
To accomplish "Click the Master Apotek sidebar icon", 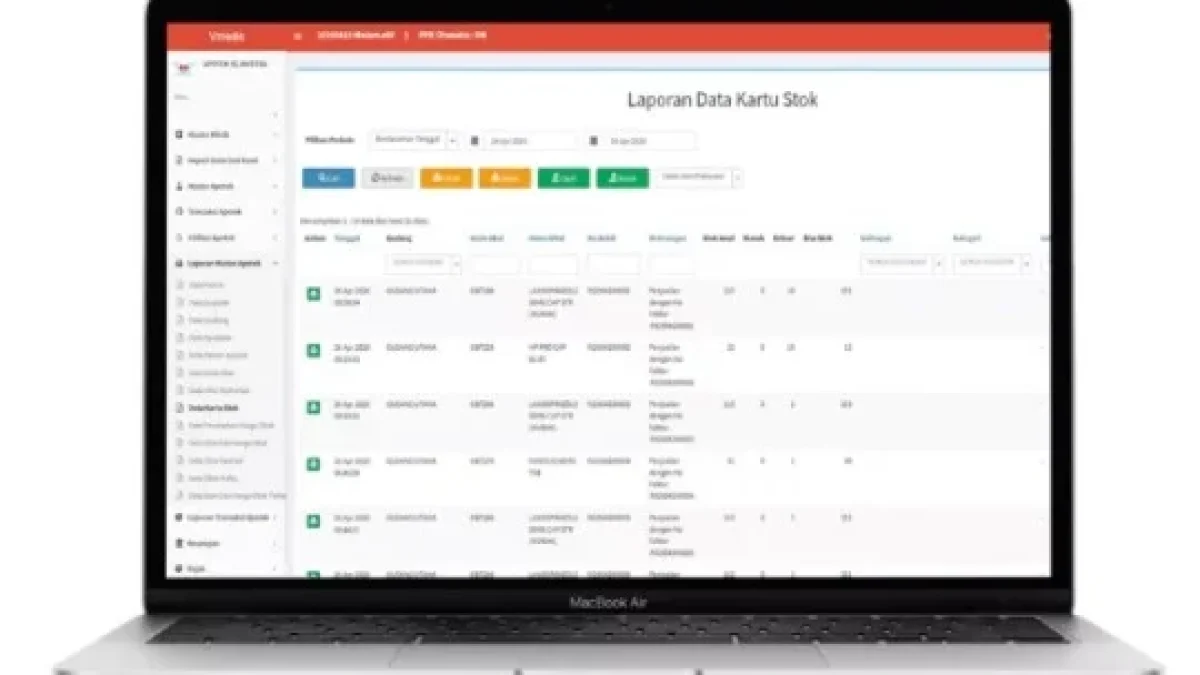I will pos(179,186).
